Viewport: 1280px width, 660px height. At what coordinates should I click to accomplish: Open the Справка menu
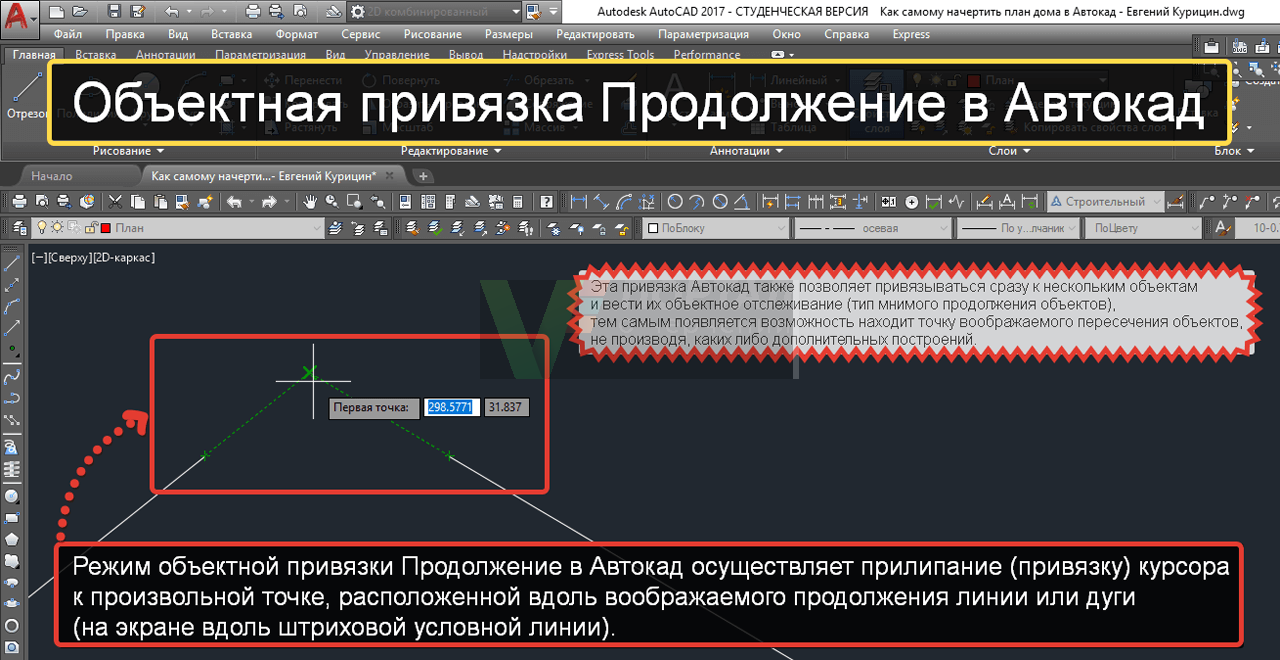pos(847,34)
